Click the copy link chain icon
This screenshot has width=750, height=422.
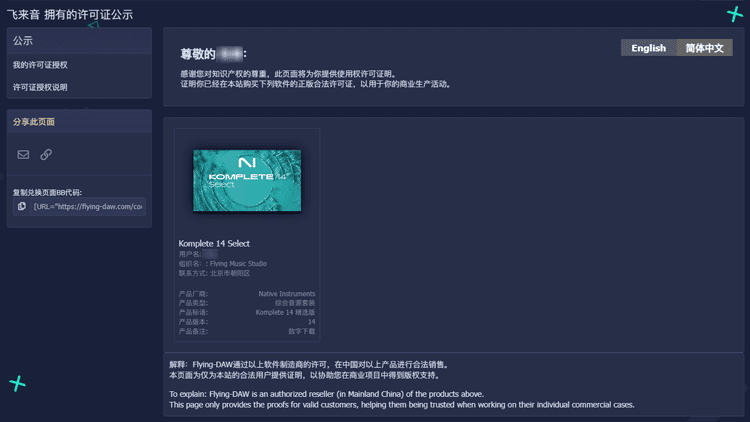click(x=46, y=155)
